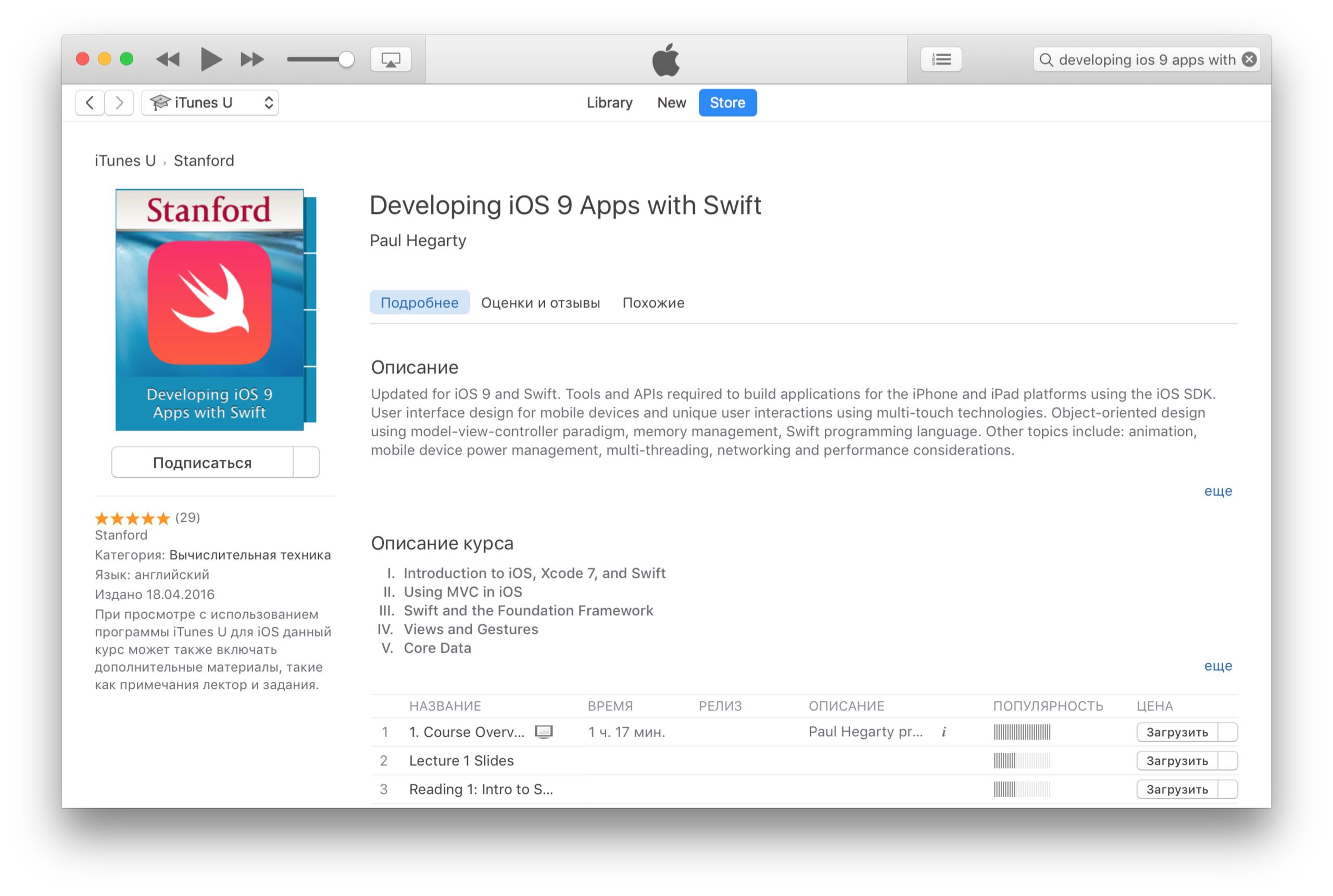The width and height of the screenshot is (1333, 896).
Task: Click the Stanford course cover artwork
Action: 210,310
